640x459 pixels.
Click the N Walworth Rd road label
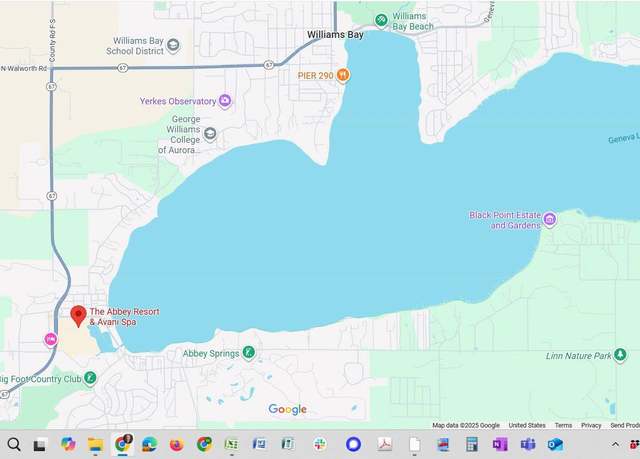[24, 69]
